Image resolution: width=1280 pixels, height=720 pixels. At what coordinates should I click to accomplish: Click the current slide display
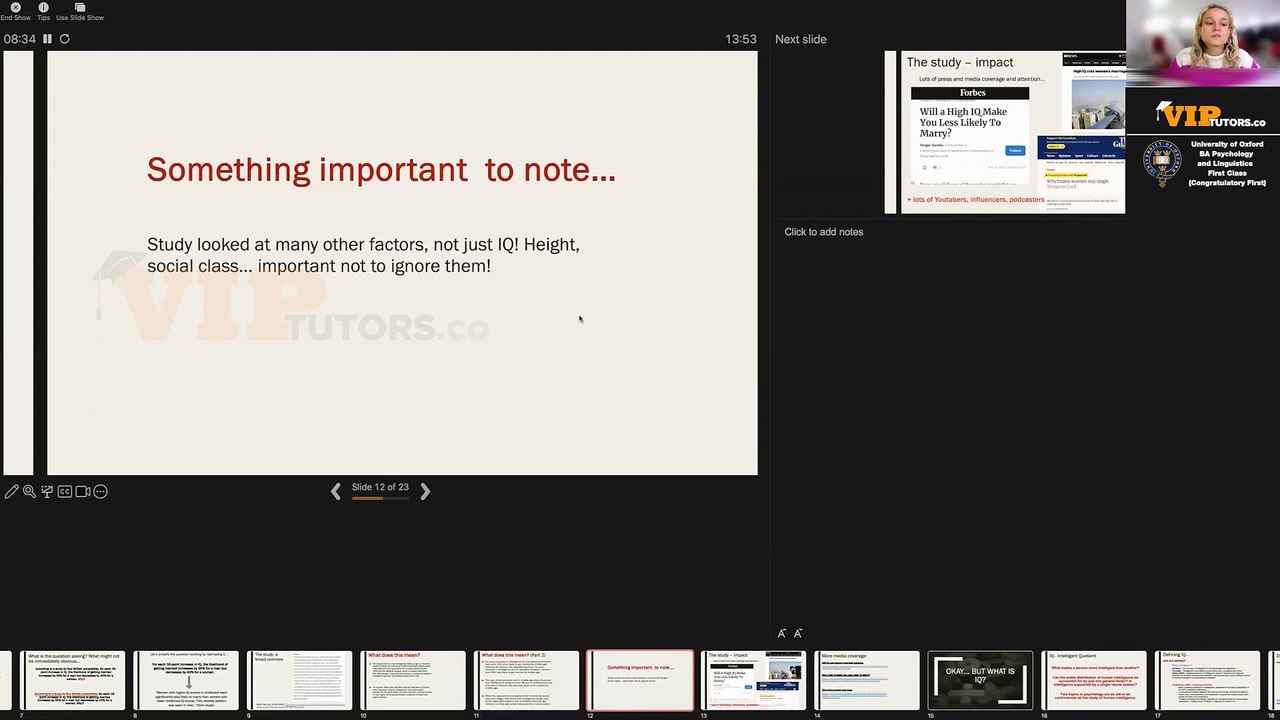[x=402, y=263]
